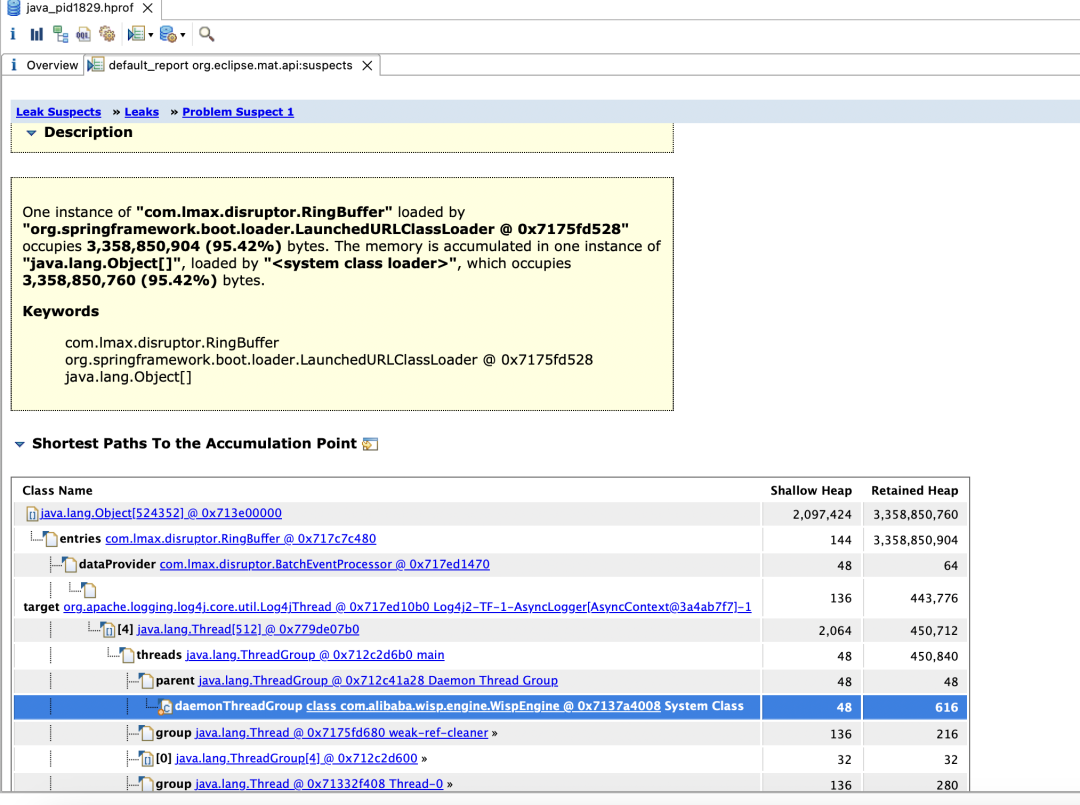The width and height of the screenshot is (1080, 805).
Task: Open the Daemon Thread Group @ 0x712c41a28 link
Action: 378,680
